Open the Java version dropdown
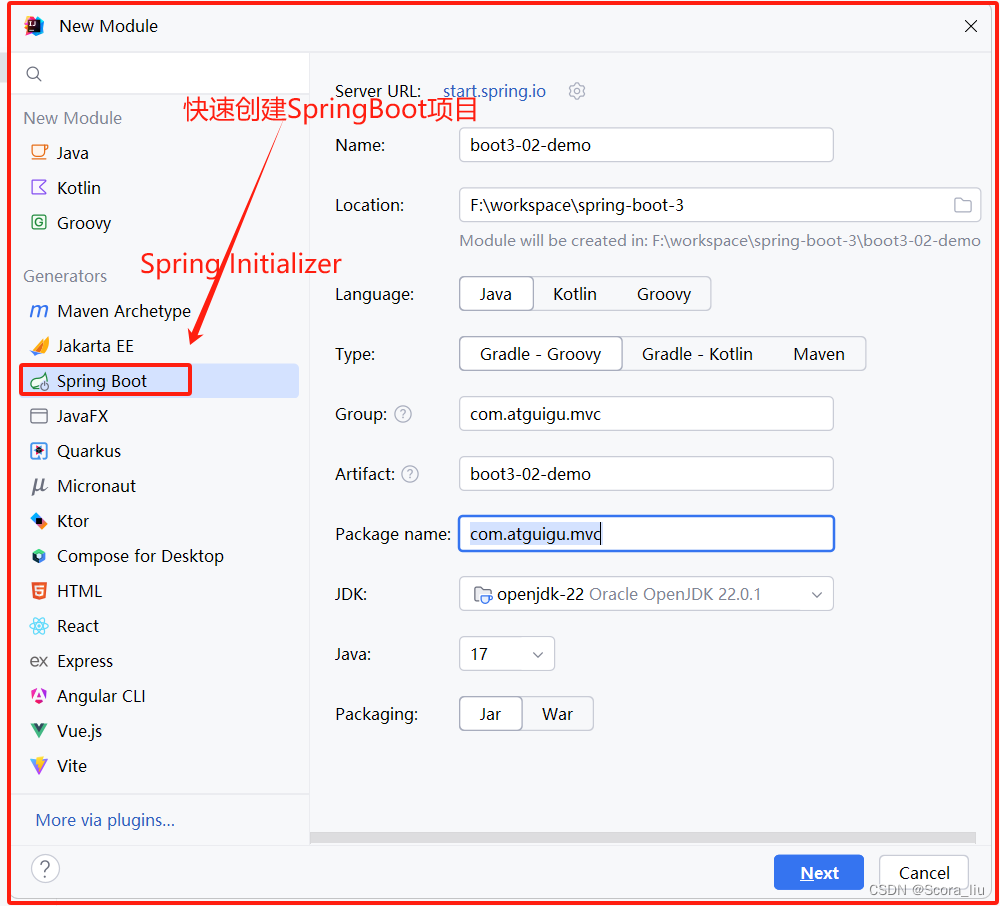 pyautogui.click(x=507, y=654)
